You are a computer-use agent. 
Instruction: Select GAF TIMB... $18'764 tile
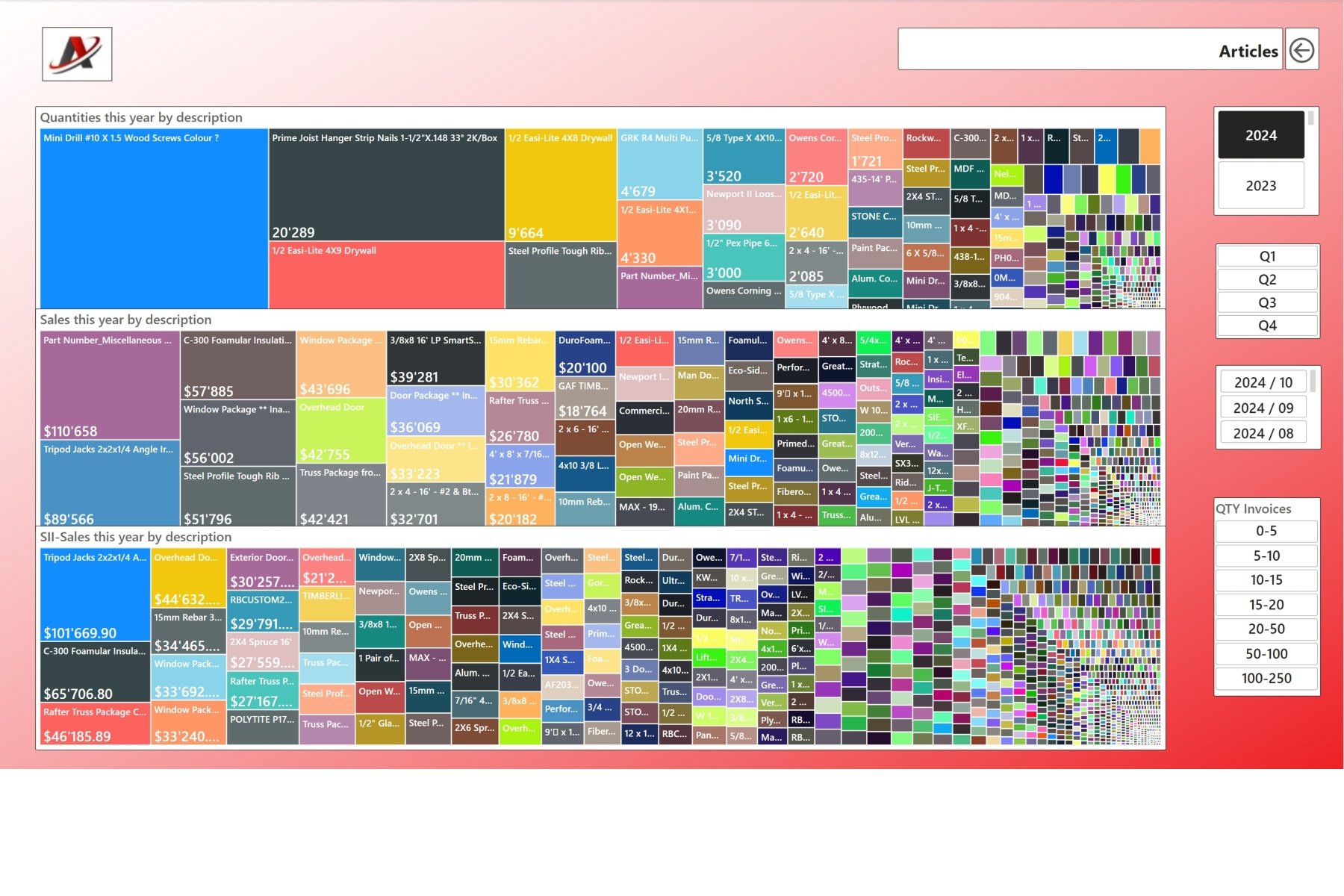(x=585, y=399)
